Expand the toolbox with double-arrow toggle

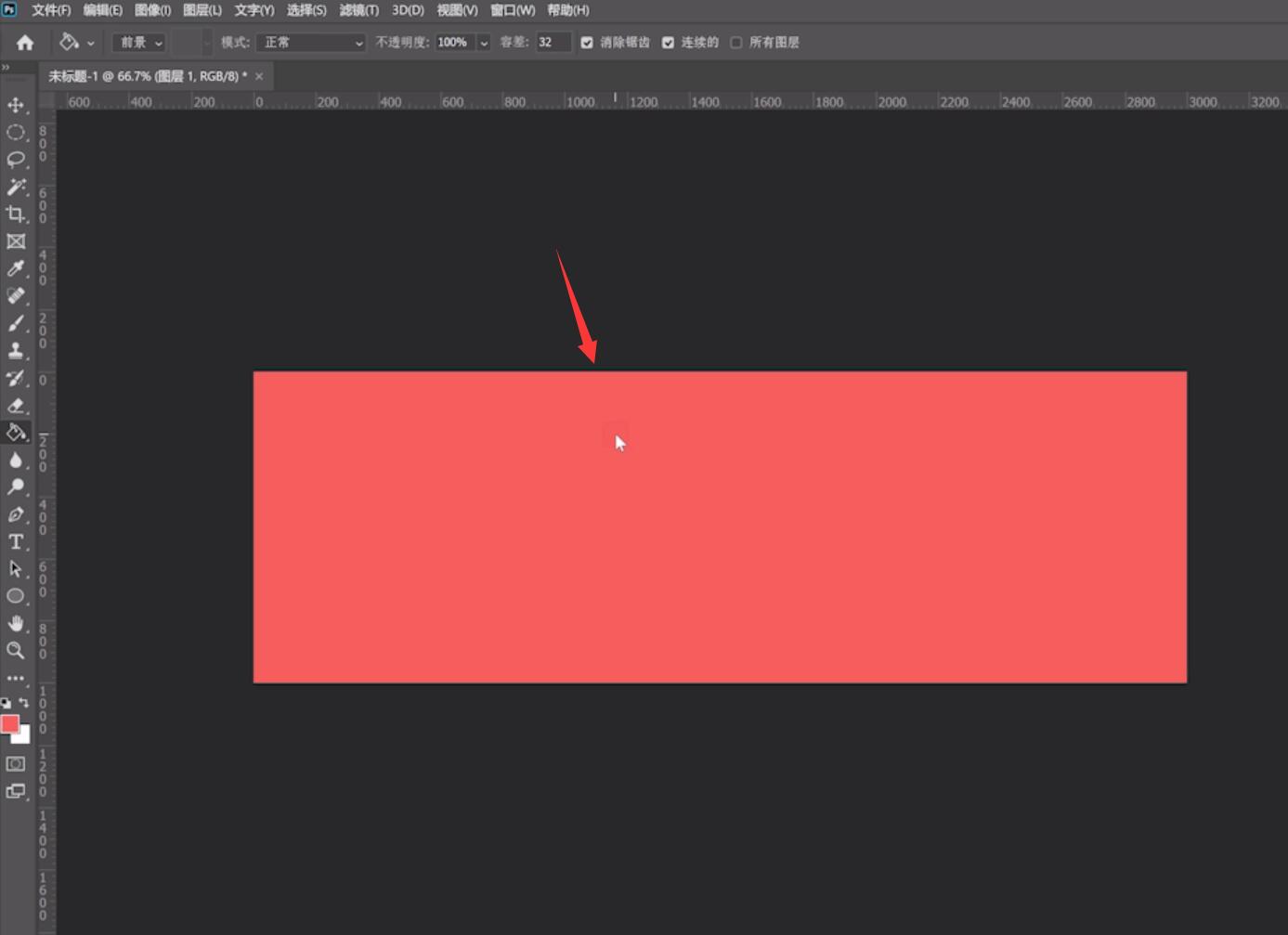(6, 67)
